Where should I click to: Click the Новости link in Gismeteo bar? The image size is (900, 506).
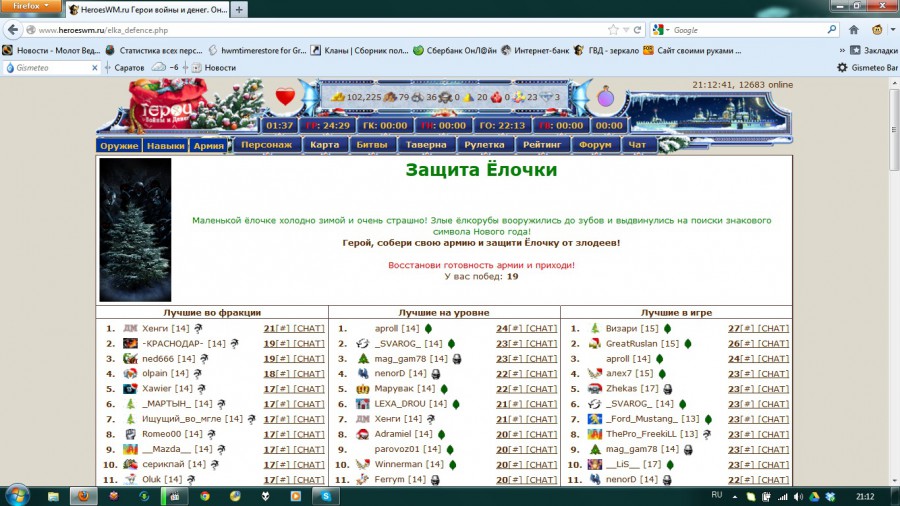point(214,68)
